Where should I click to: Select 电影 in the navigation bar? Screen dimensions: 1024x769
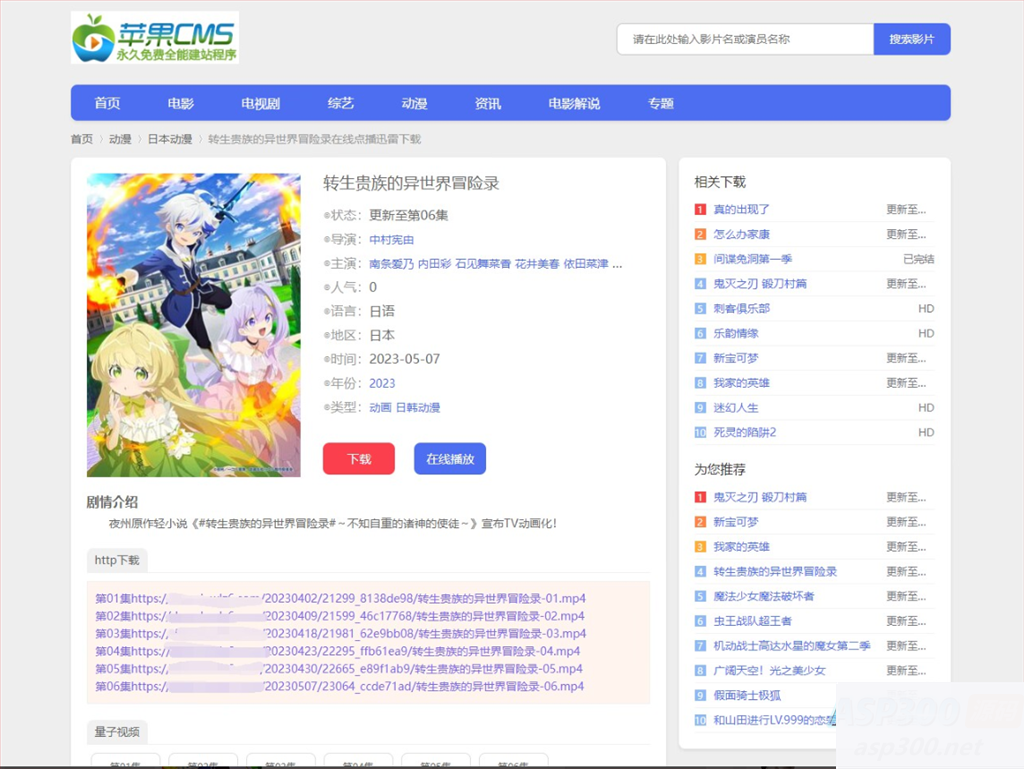coord(180,103)
